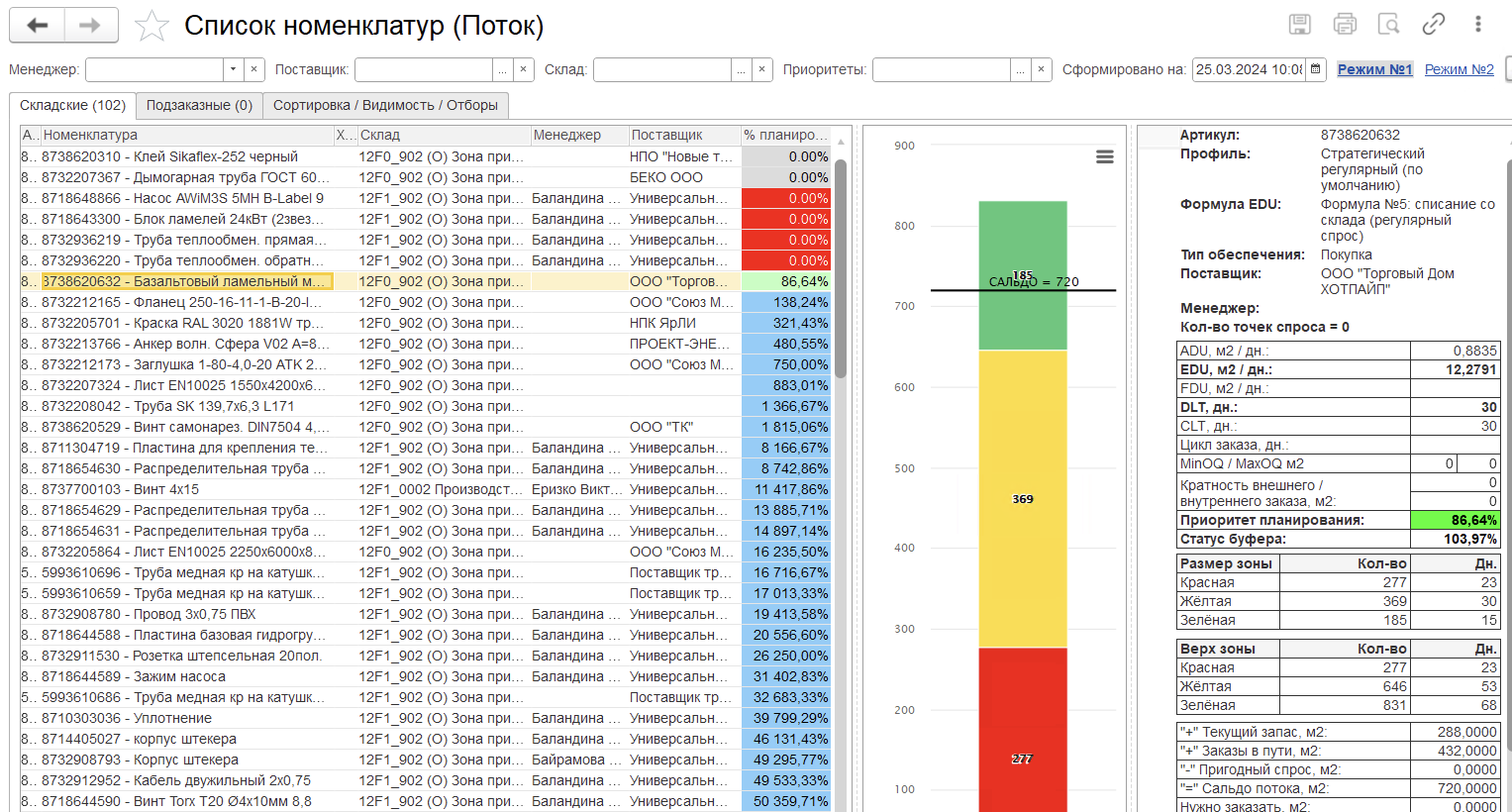Open the Склад selection ellipsis
This screenshot has height=812, width=1512.
(741, 69)
